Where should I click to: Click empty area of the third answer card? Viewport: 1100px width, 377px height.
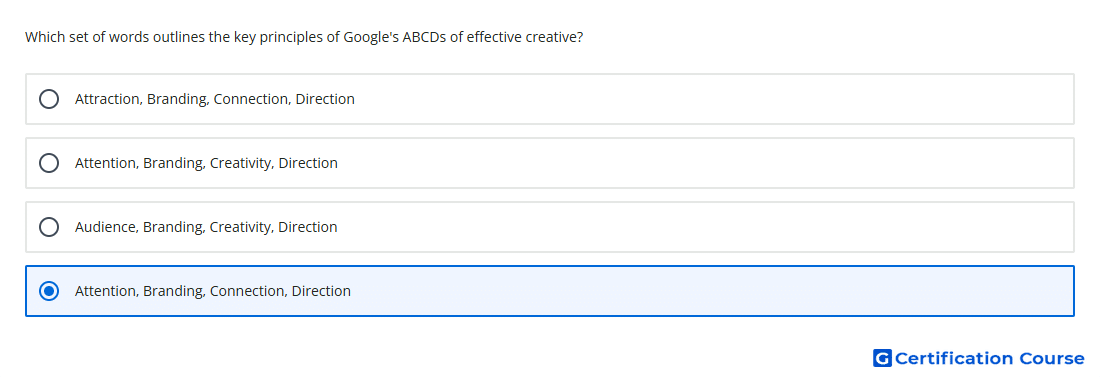point(702,227)
